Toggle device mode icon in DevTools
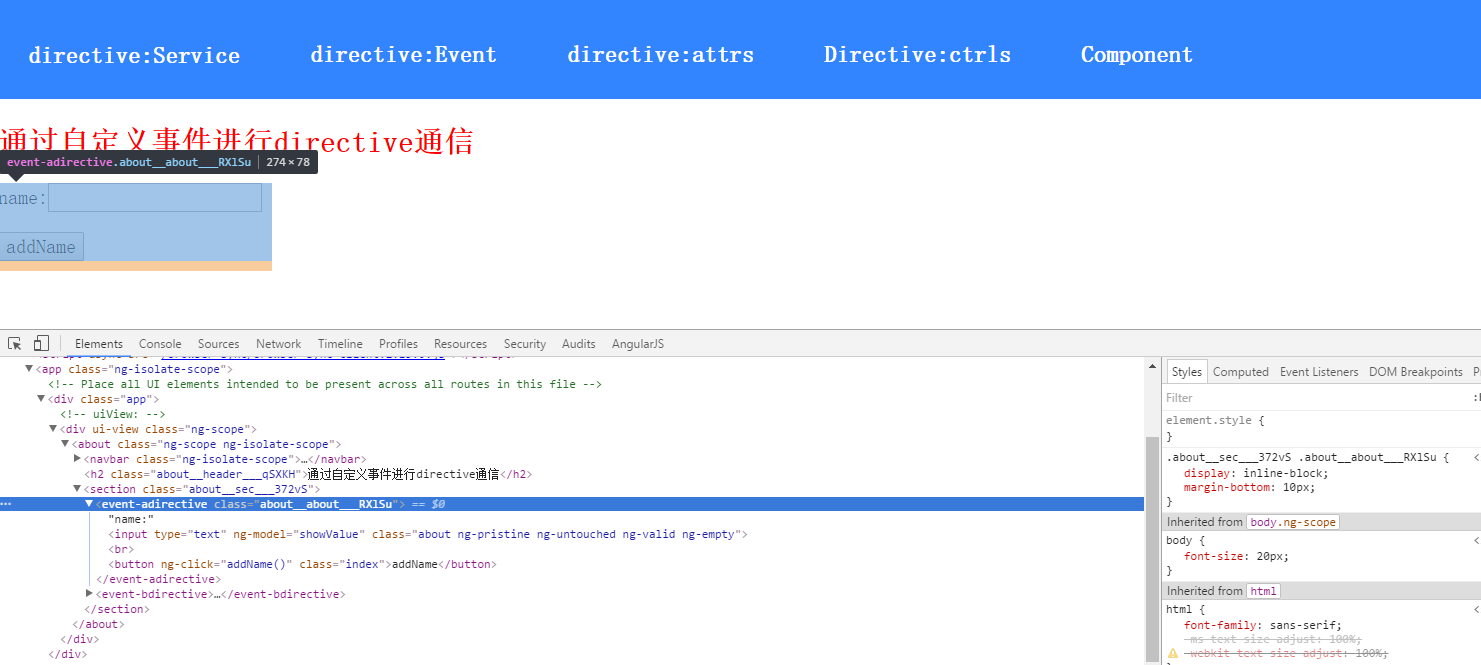 pos(41,343)
